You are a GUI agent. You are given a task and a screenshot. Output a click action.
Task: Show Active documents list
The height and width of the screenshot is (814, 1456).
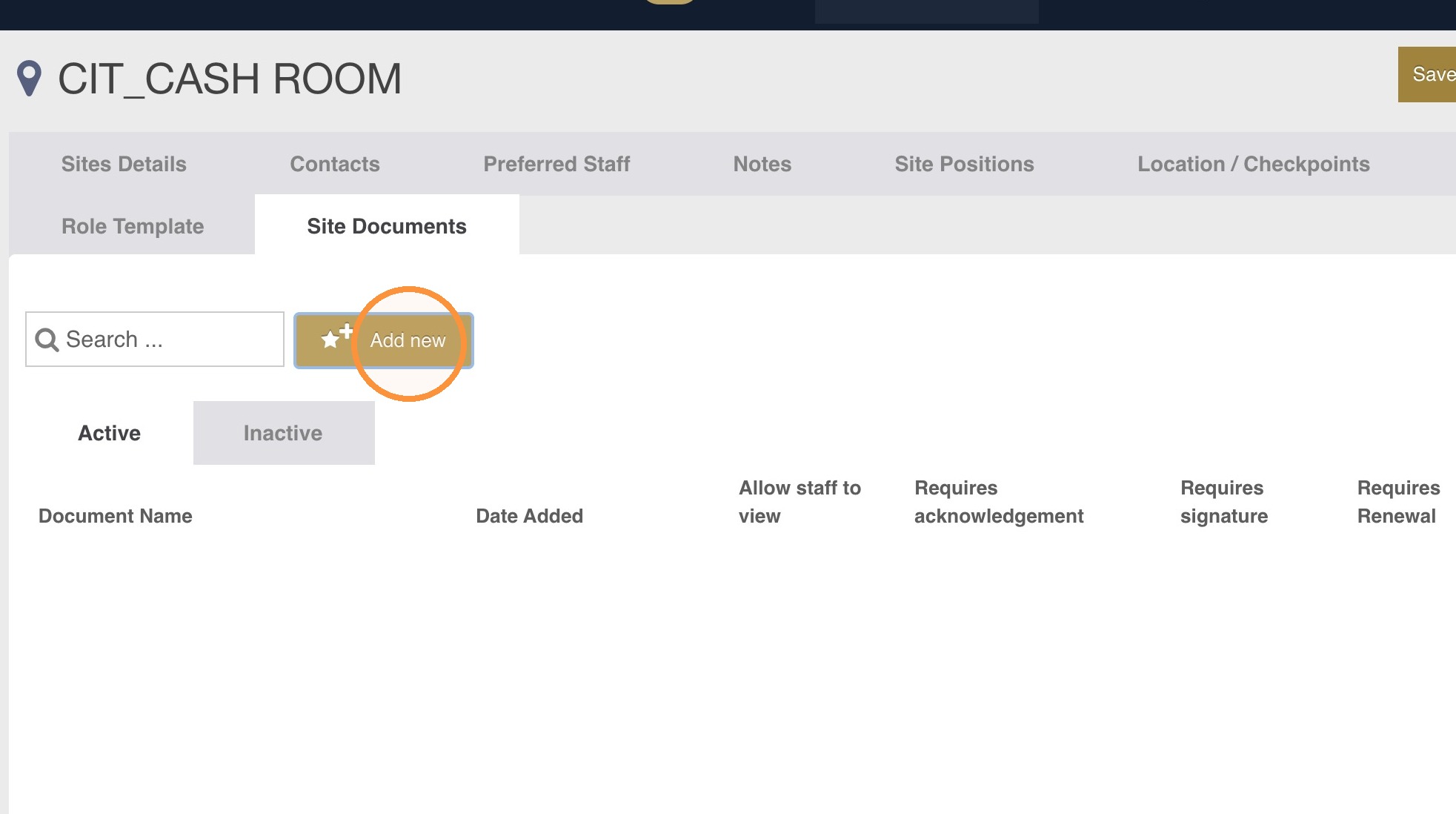pyautogui.click(x=109, y=433)
